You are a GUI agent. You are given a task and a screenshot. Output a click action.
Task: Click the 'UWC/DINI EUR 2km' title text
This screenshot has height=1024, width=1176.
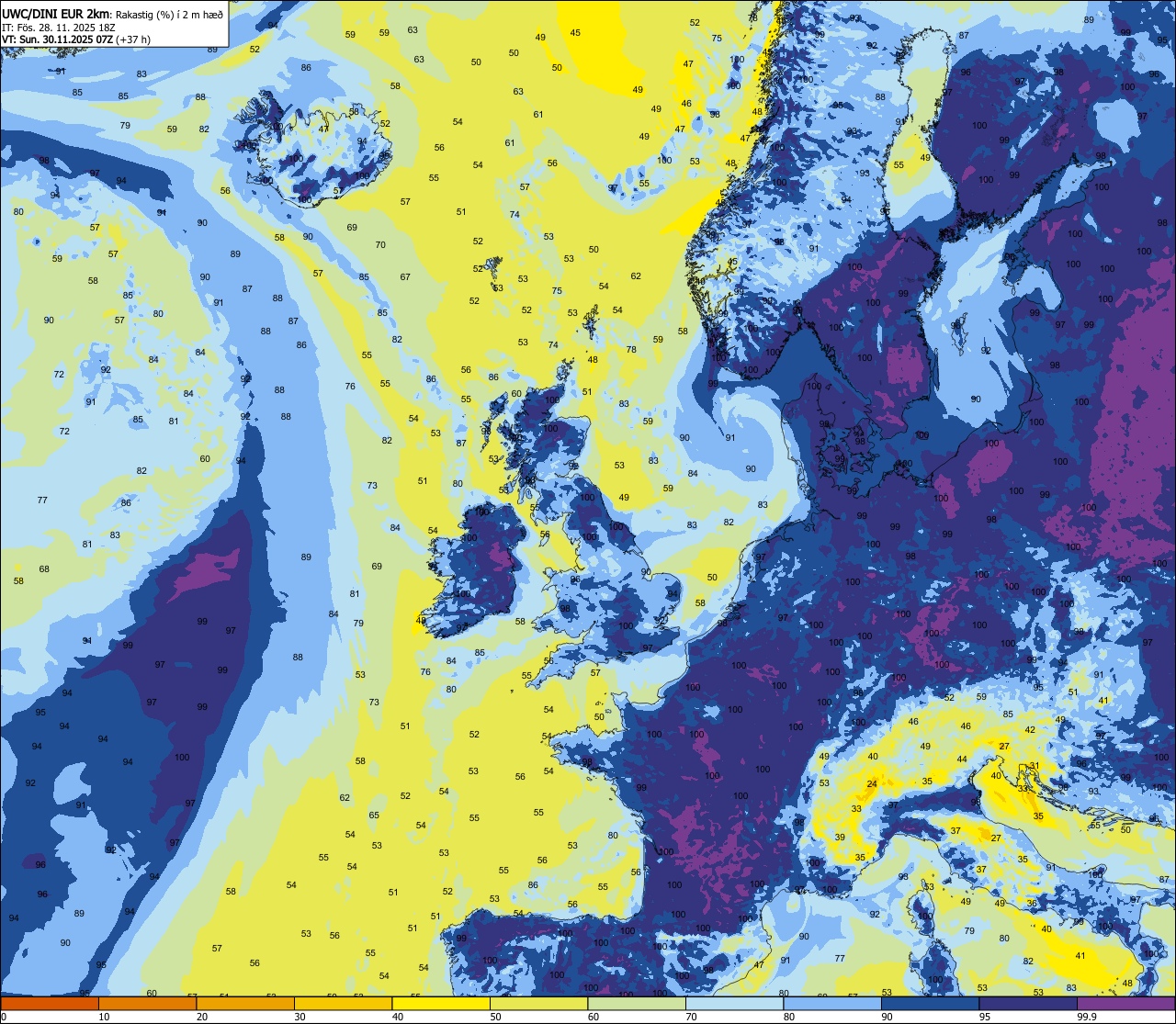(56, 13)
